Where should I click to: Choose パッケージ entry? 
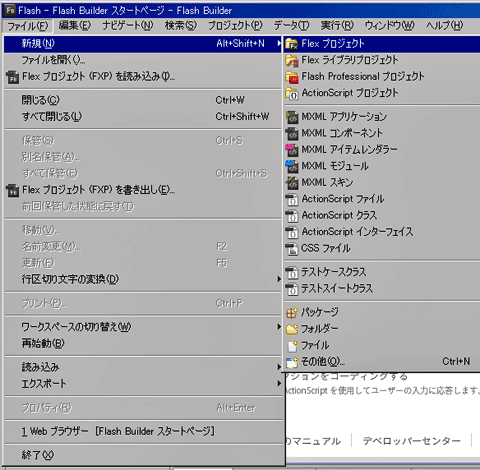pyautogui.click(x=382, y=312)
